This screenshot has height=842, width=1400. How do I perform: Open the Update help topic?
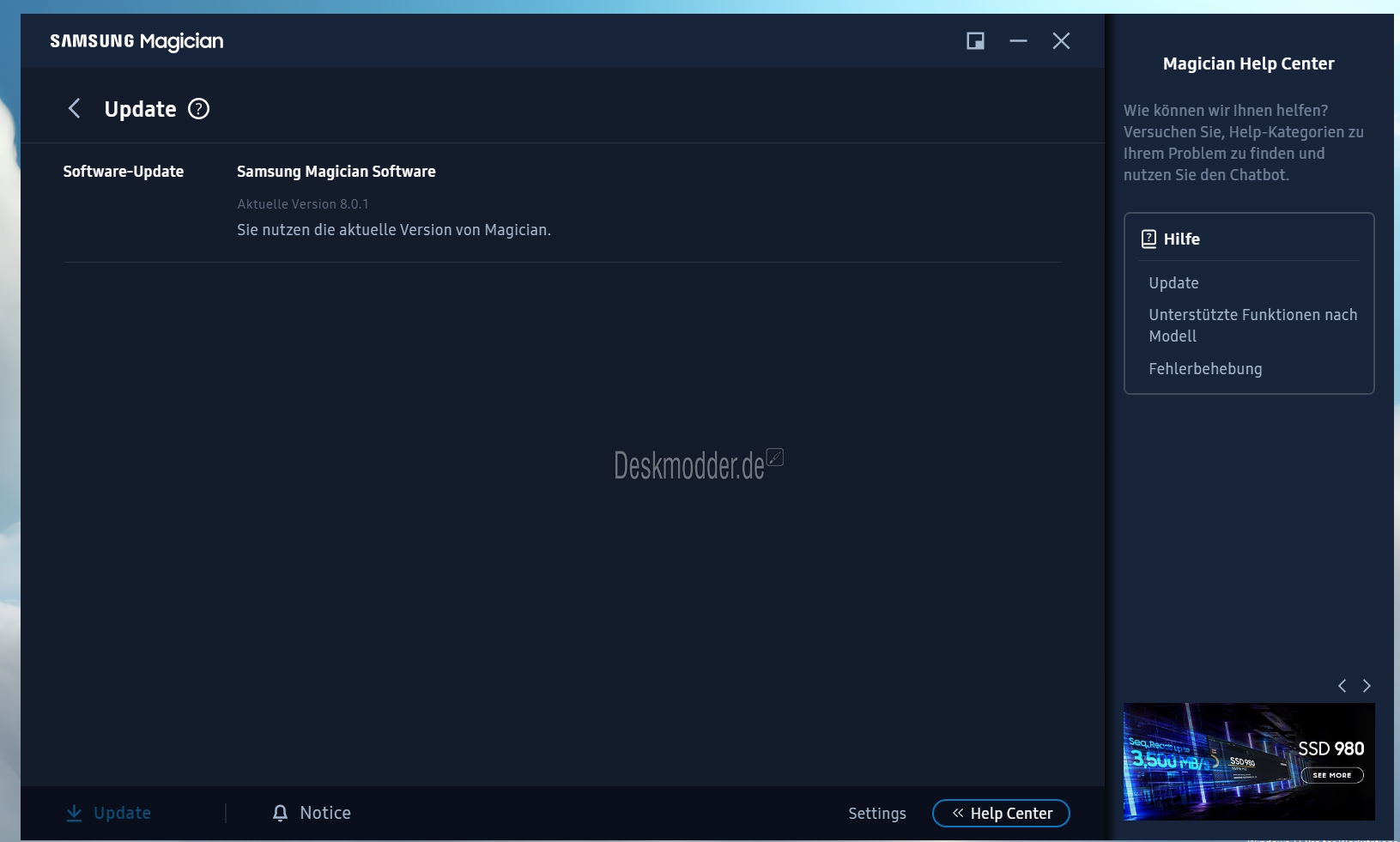1173,283
